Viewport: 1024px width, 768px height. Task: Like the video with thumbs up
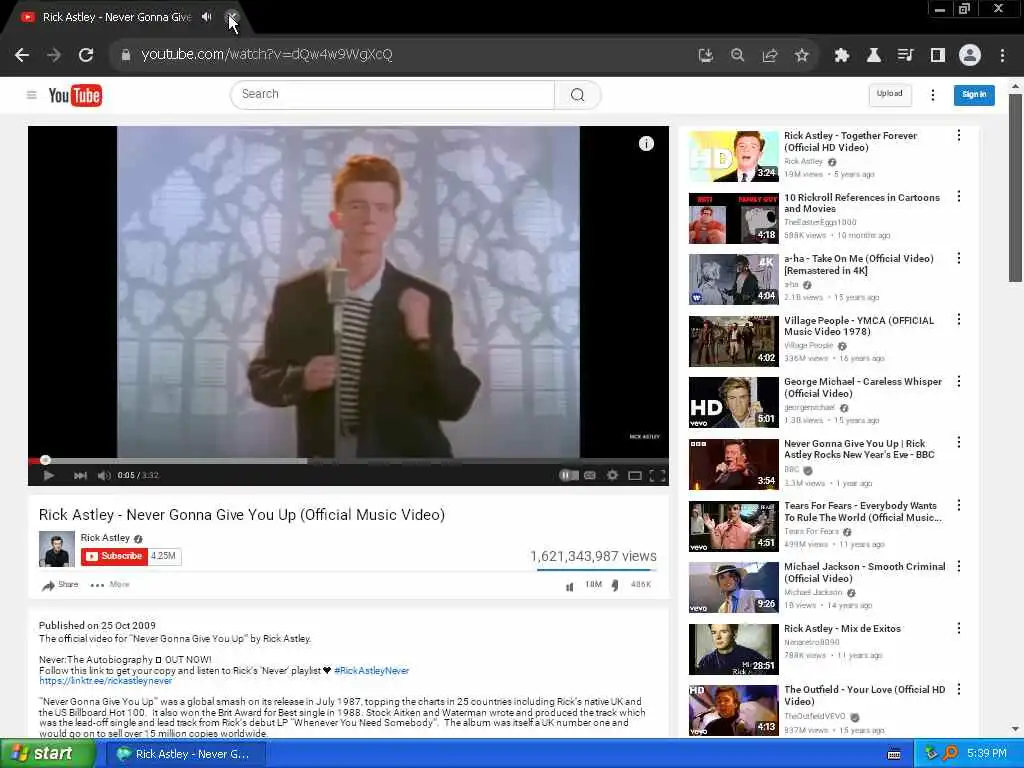coord(569,586)
